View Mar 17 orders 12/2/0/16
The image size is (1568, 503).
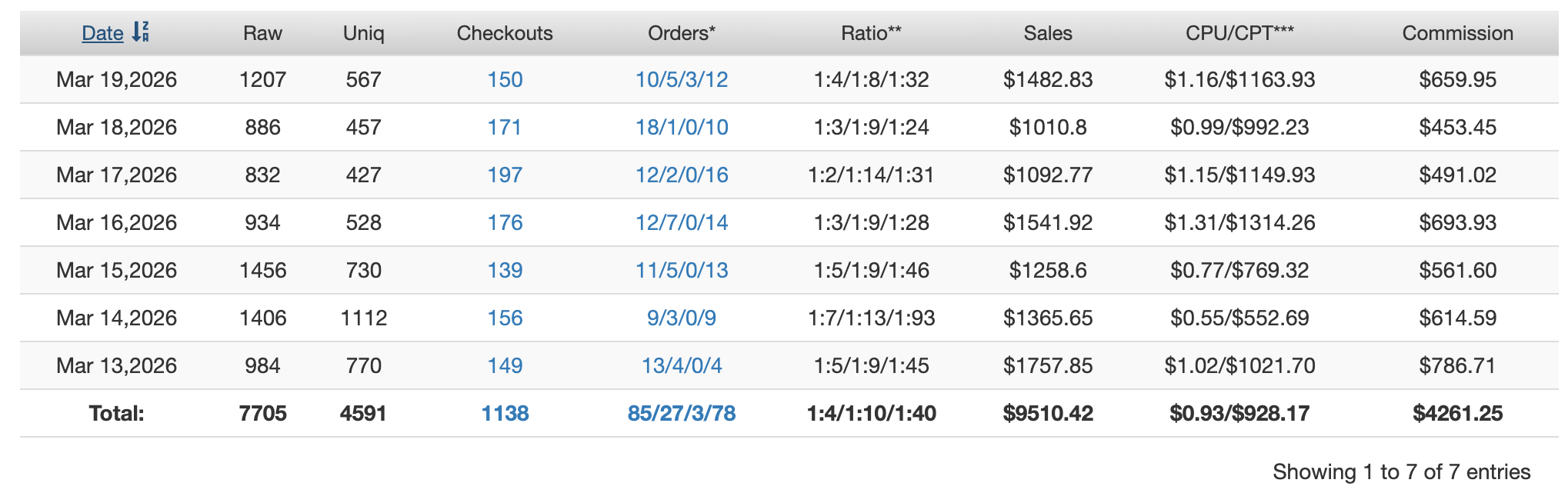[x=682, y=175]
